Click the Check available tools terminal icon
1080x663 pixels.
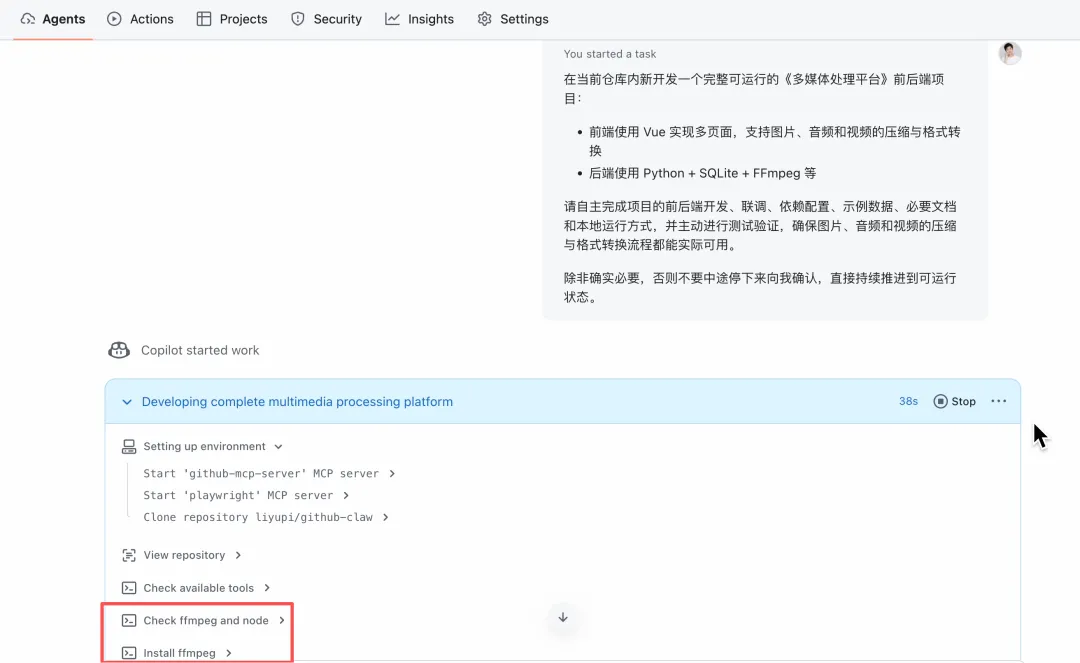click(128, 588)
